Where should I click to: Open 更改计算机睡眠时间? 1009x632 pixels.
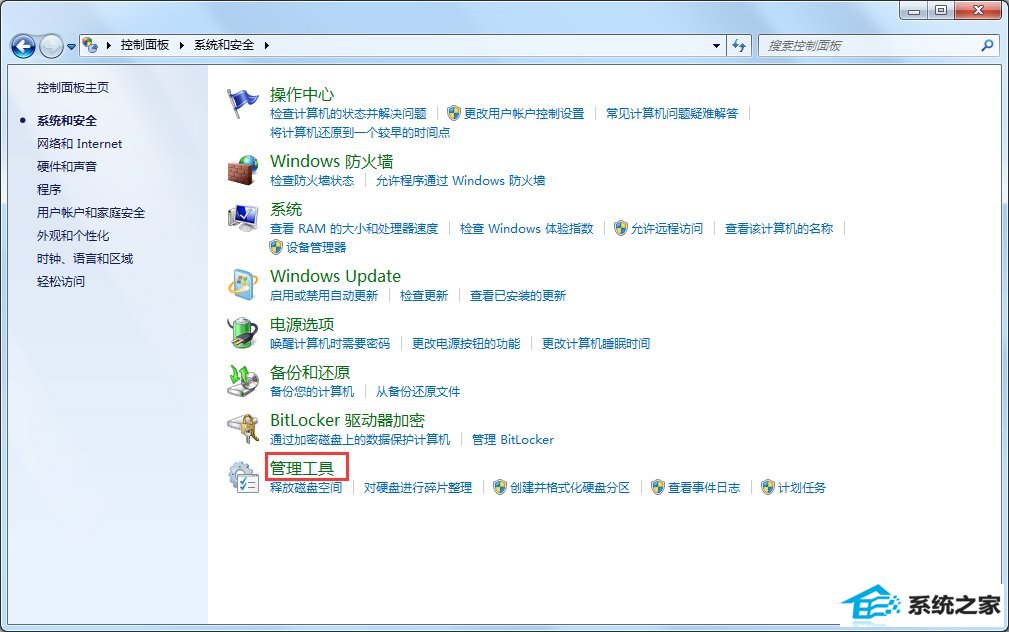tap(596, 344)
